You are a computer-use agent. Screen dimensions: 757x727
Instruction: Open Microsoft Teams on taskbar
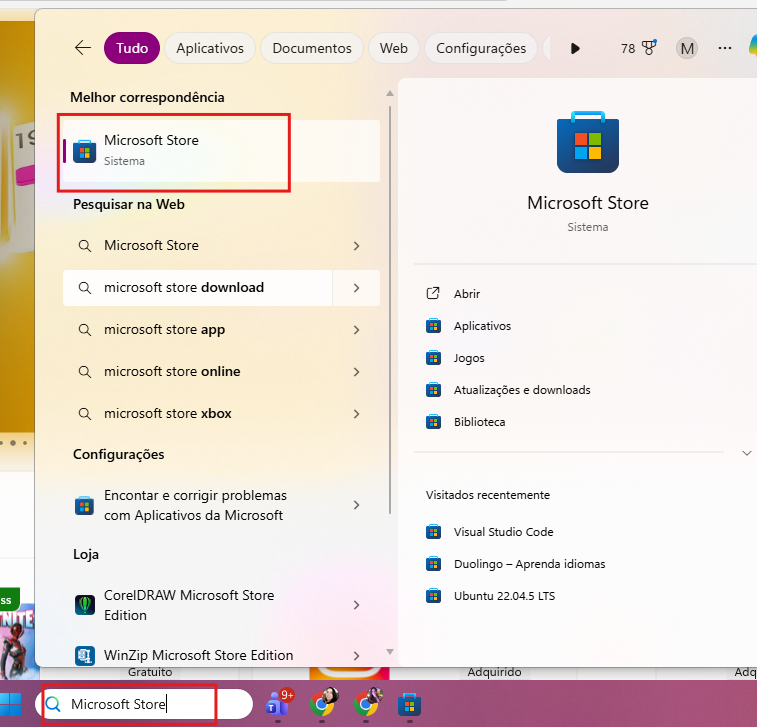coord(279,704)
